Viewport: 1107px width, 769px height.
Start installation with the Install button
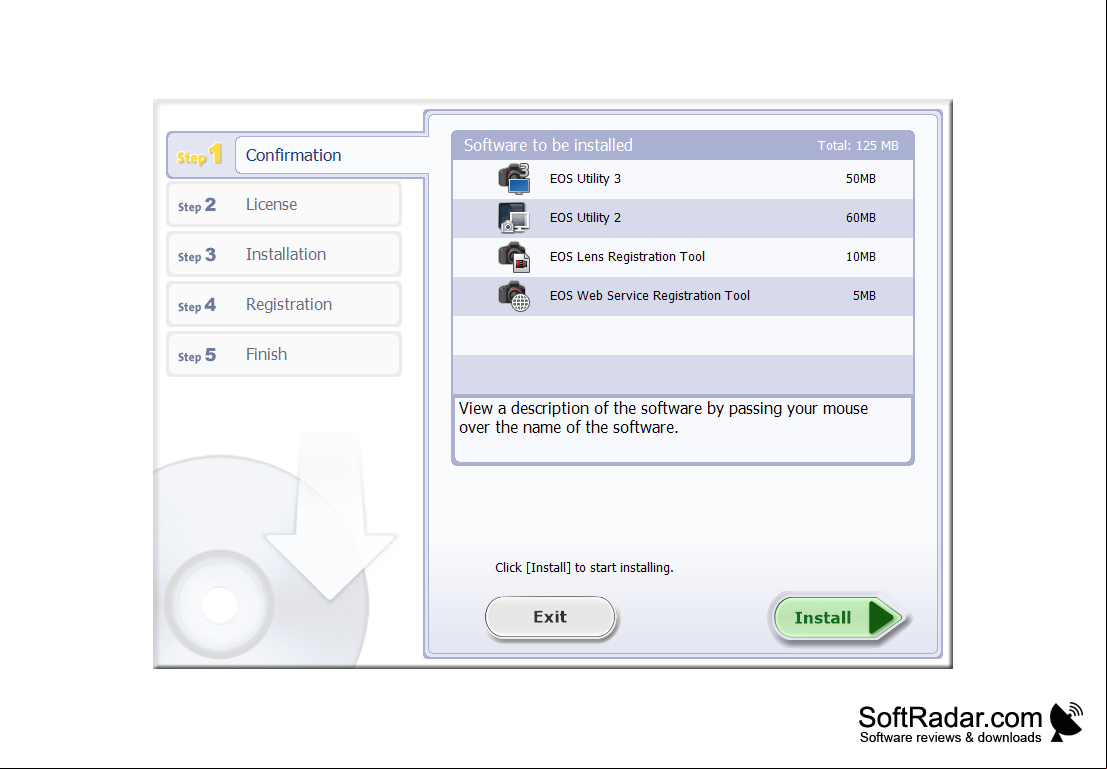[839, 618]
